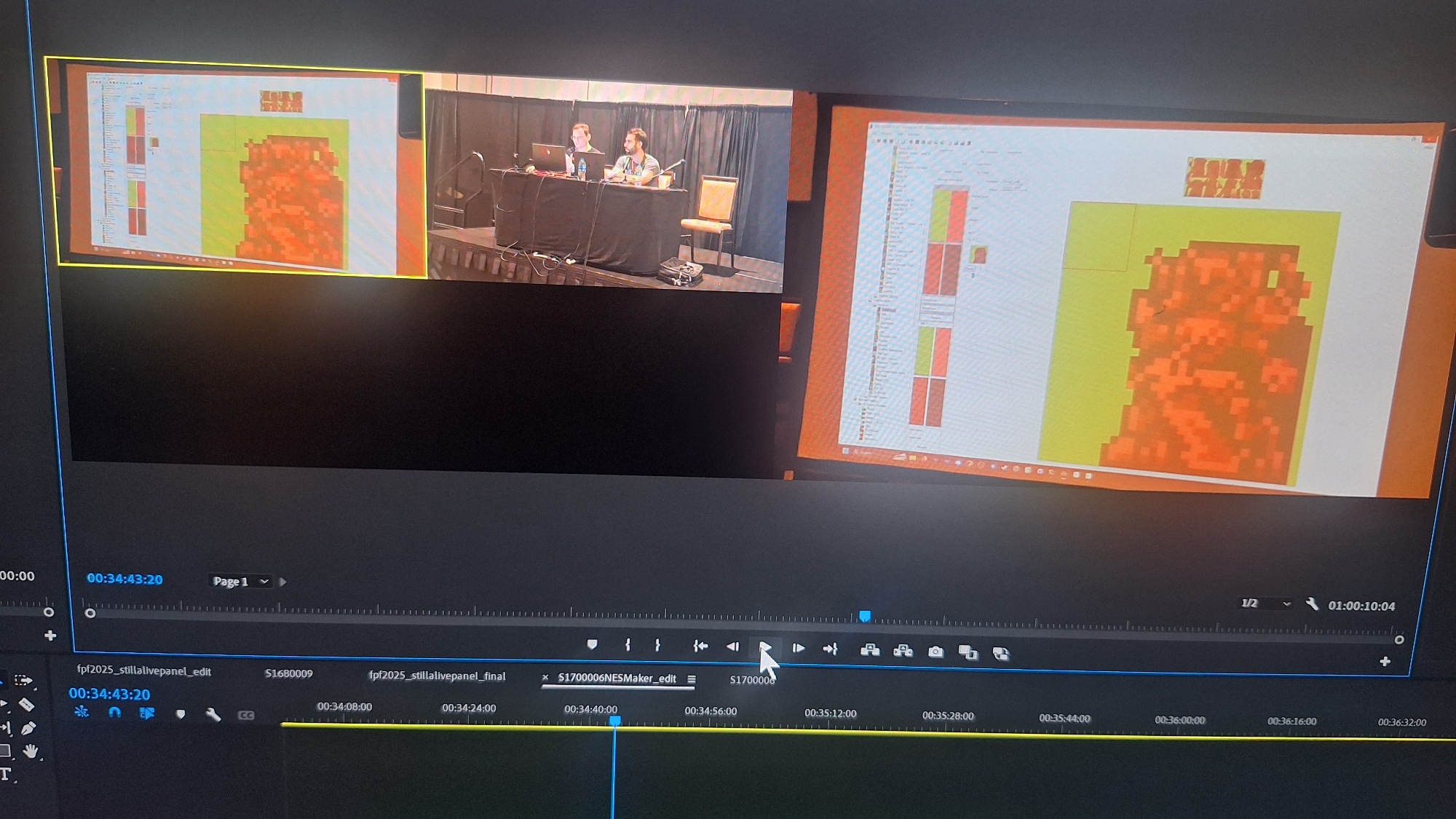The height and width of the screenshot is (819, 1456).
Task: Open S1700006NESMaker_edit panel menu
Action: pos(692,679)
